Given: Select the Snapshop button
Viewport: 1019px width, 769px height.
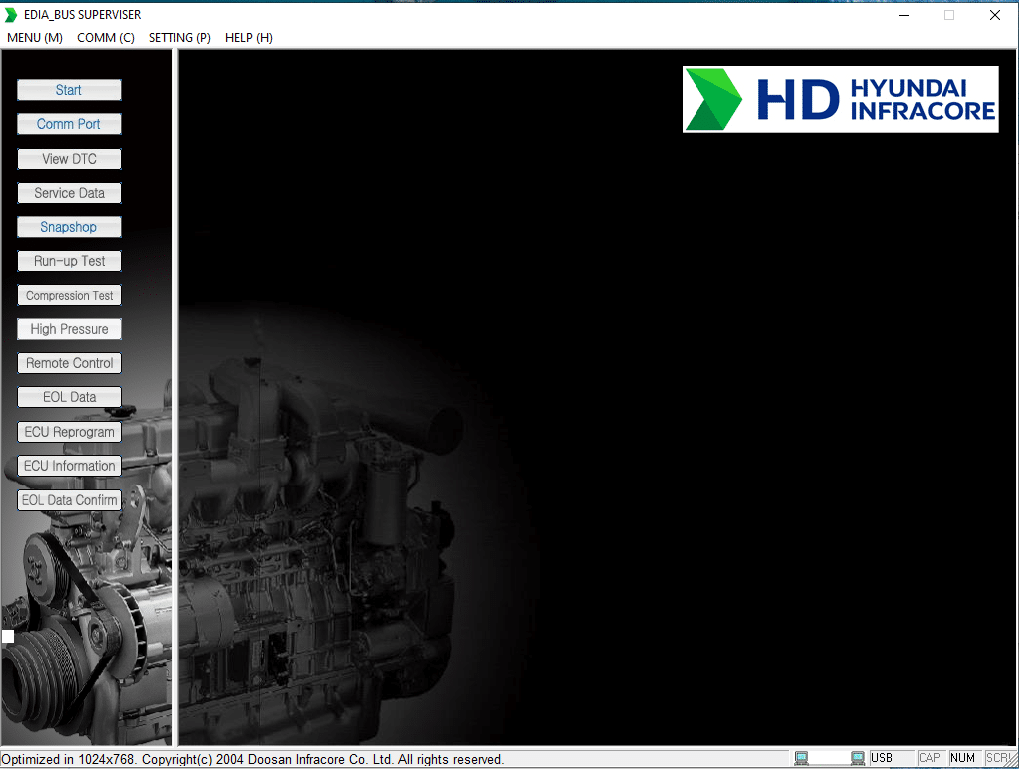Looking at the screenshot, I should 69,227.
